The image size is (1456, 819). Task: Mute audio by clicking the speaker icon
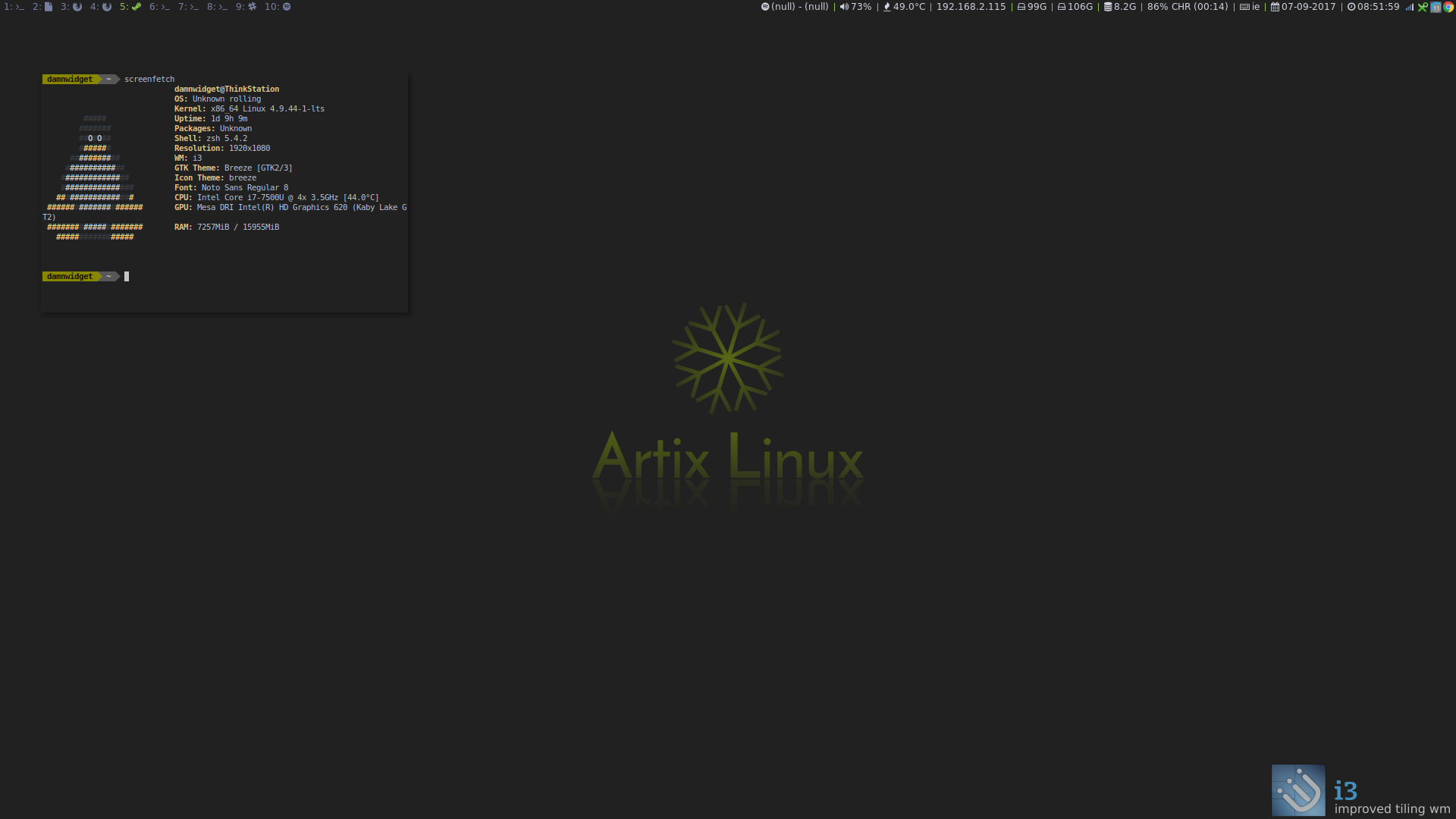pos(844,6)
